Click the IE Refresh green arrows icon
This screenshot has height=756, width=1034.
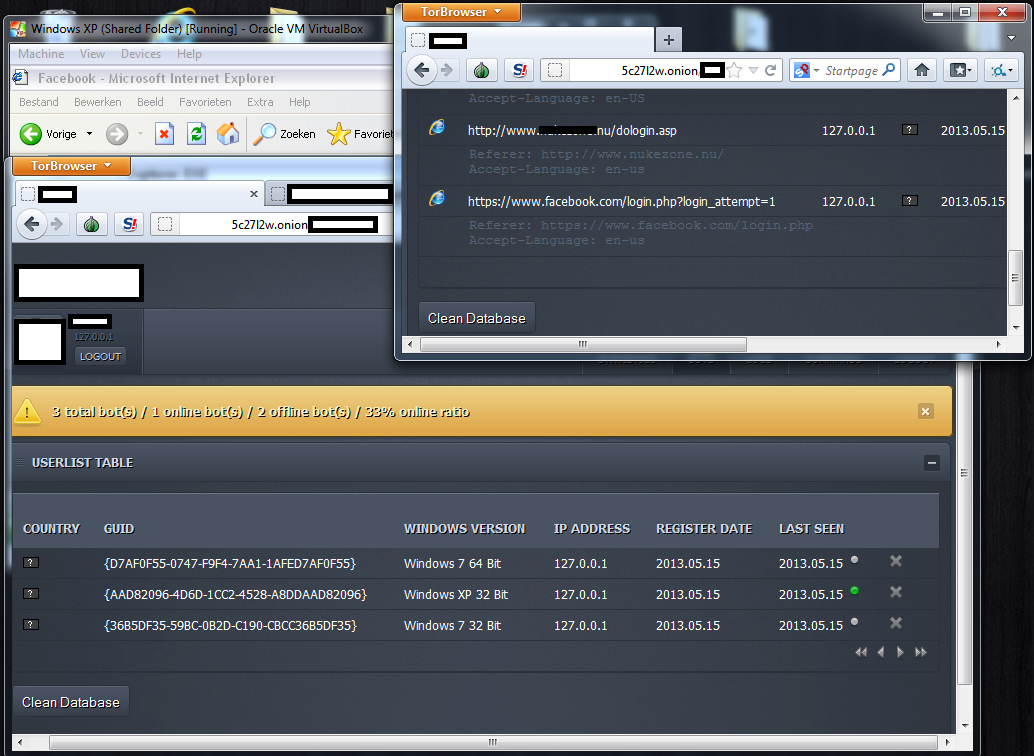(x=196, y=134)
